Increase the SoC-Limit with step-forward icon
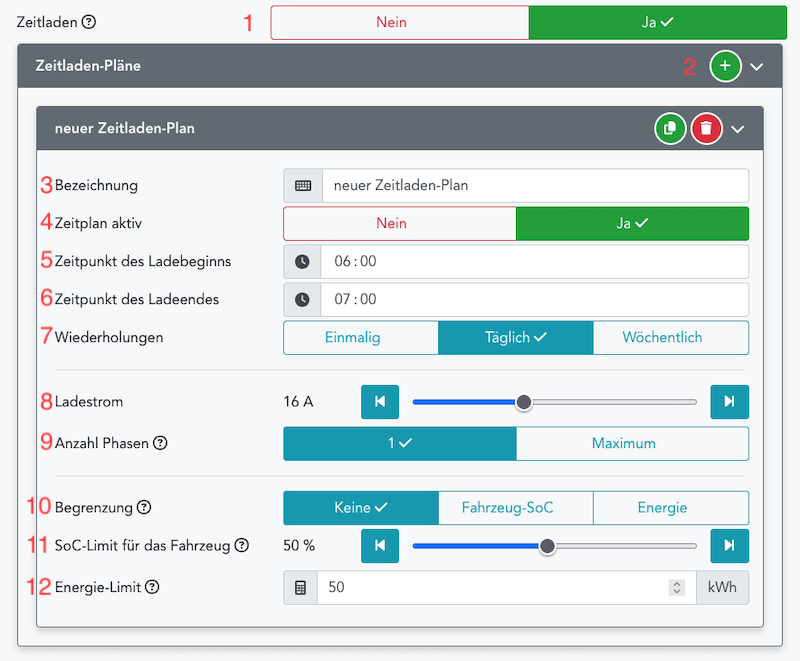 729,546
